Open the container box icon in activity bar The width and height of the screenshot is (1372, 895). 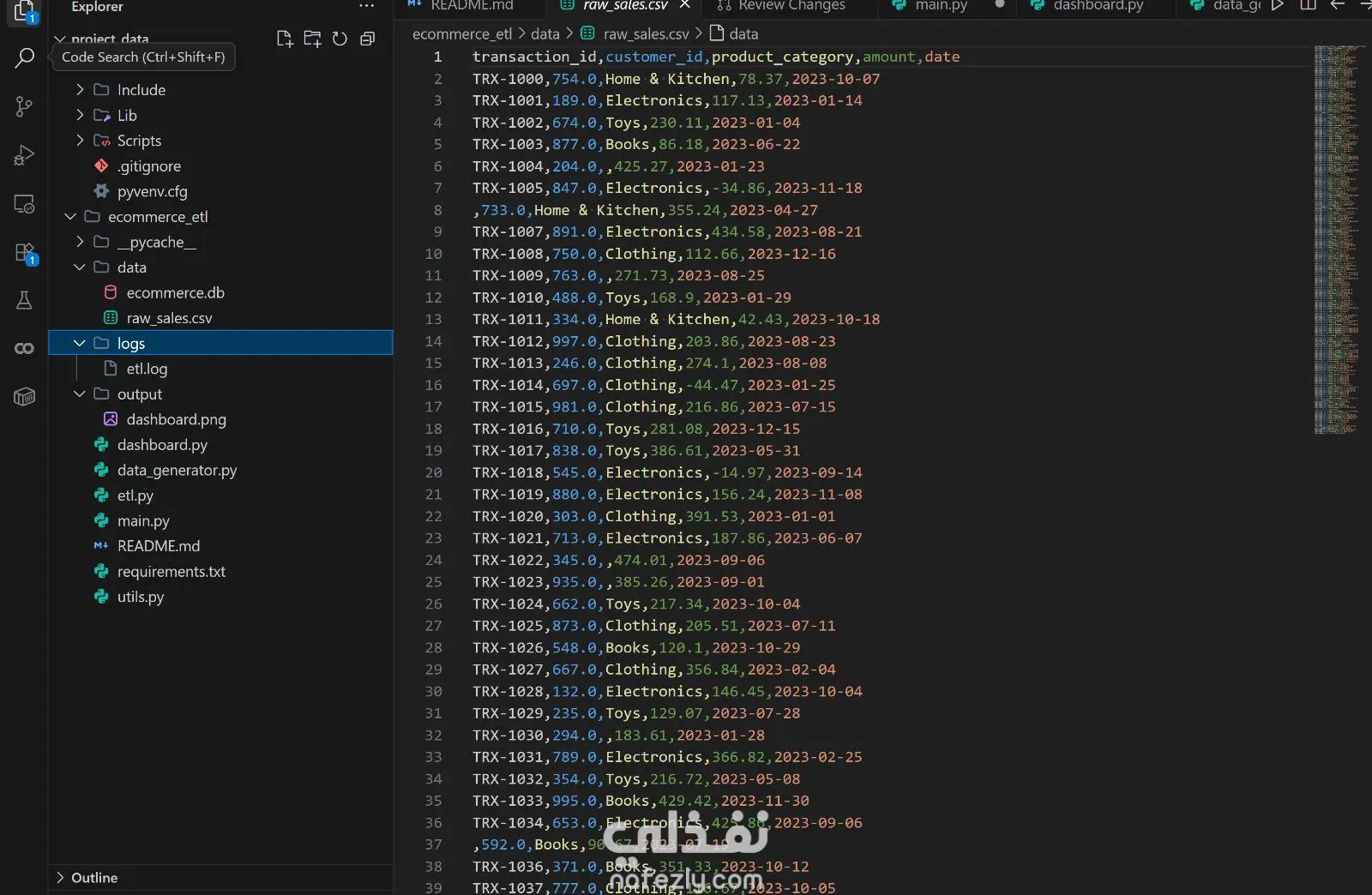24,396
